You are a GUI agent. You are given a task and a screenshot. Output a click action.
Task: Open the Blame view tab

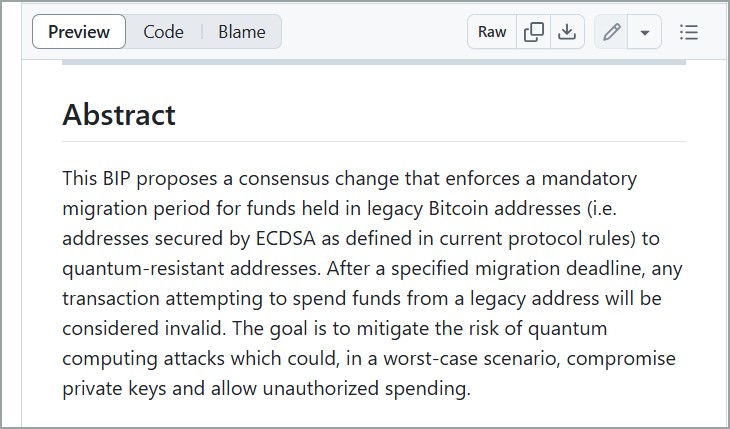(242, 32)
